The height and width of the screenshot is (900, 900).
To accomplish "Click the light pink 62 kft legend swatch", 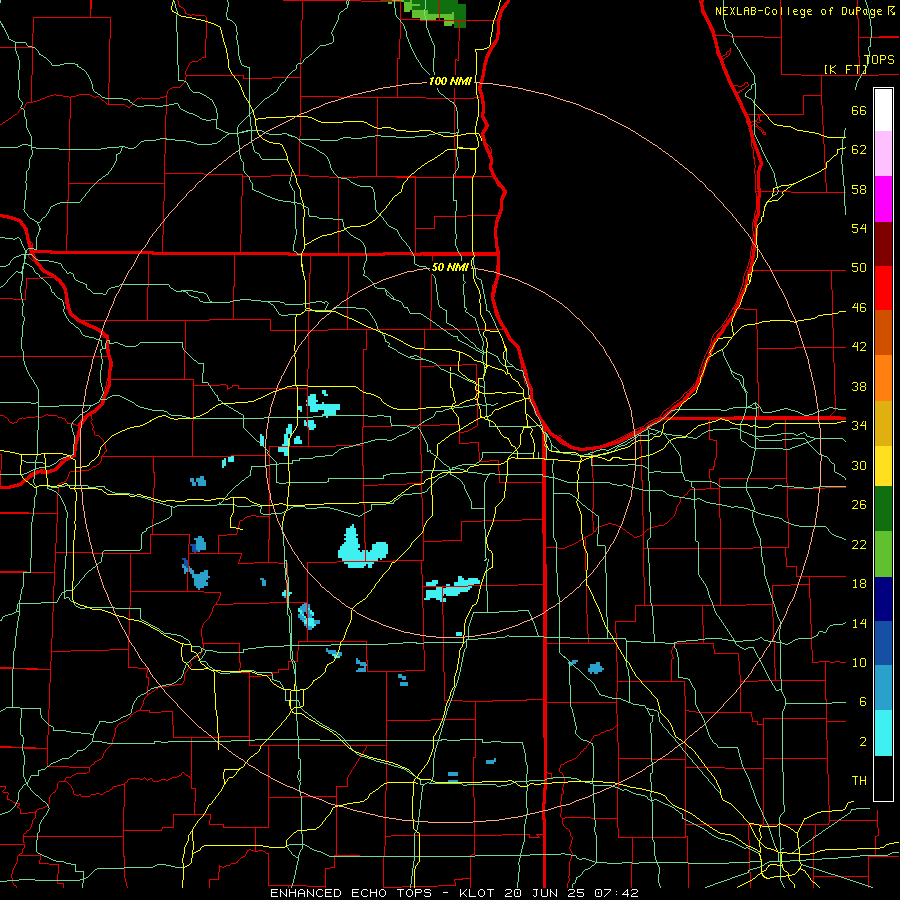I will click(x=883, y=154).
